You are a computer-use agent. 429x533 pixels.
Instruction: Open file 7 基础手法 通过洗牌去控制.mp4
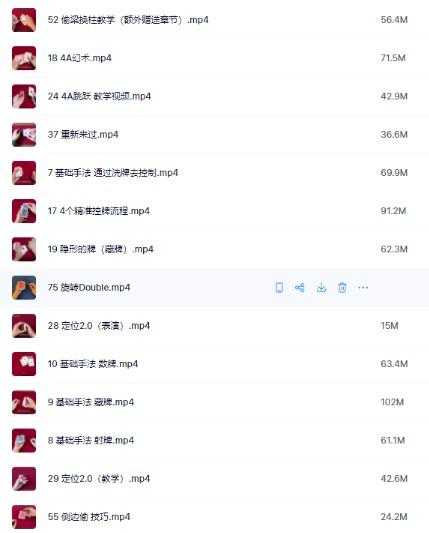[113, 173]
